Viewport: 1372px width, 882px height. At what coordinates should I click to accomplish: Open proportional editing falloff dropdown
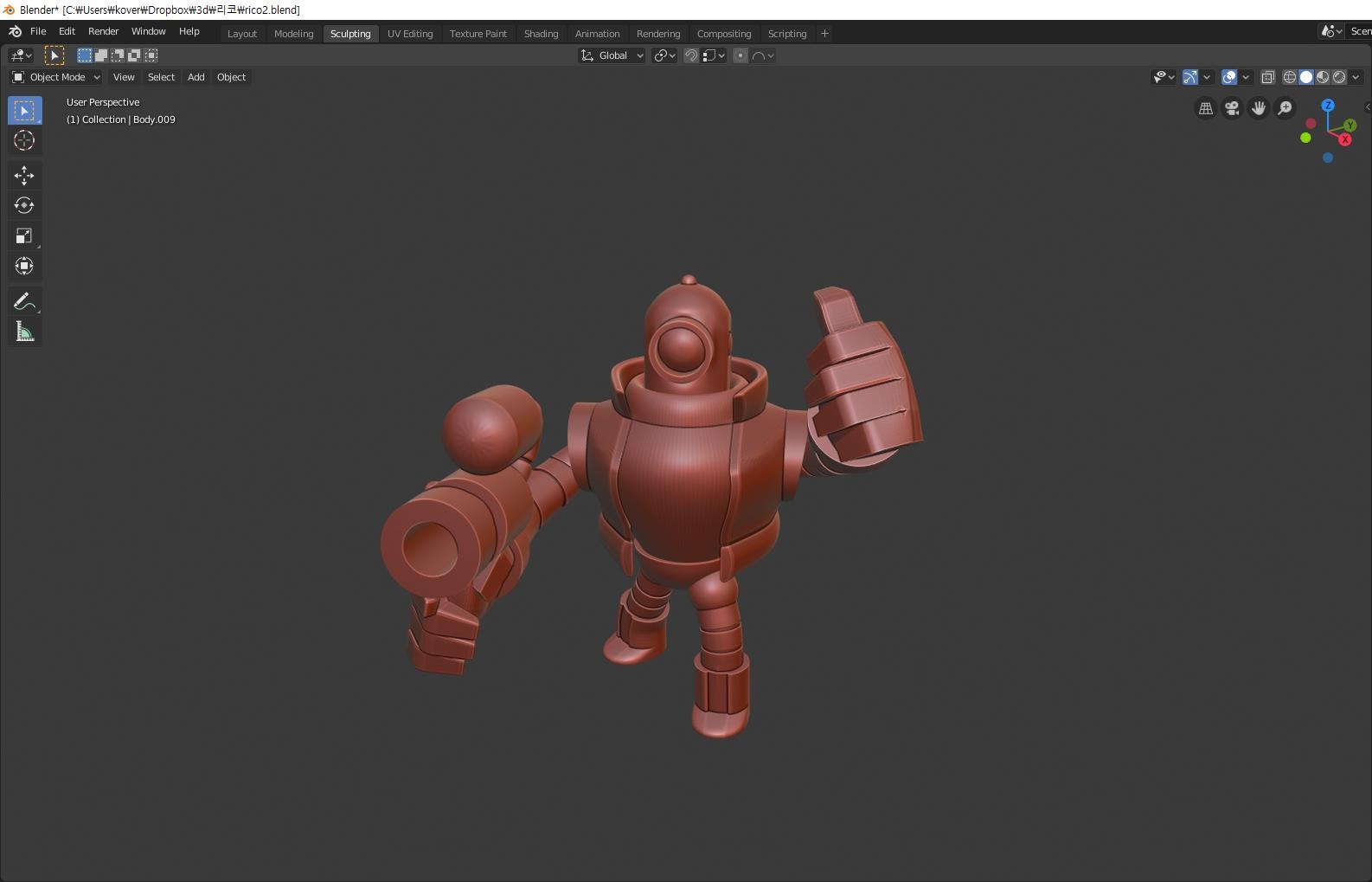pyautogui.click(x=763, y=55)
